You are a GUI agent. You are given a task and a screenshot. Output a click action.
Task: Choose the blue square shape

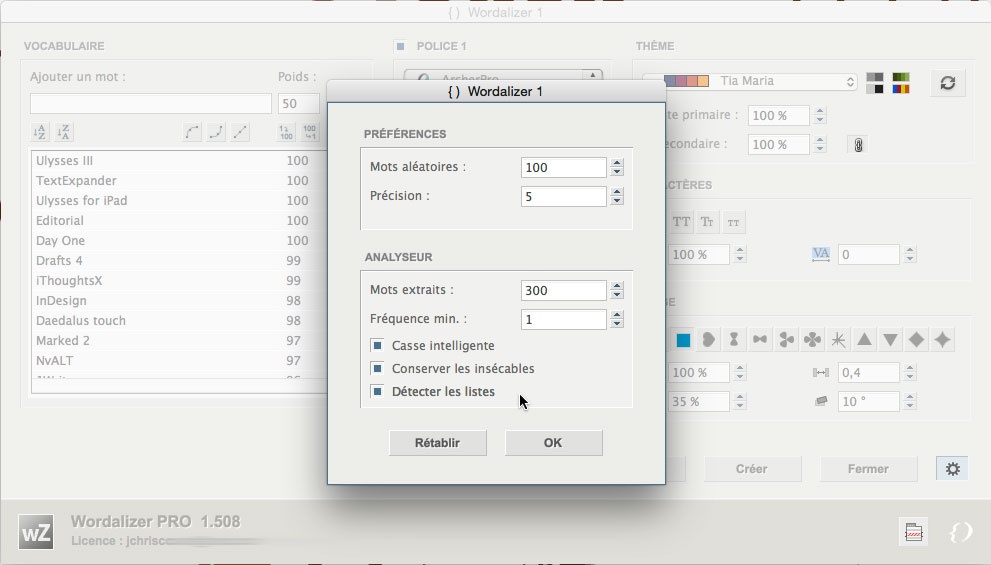coord(683,340)
